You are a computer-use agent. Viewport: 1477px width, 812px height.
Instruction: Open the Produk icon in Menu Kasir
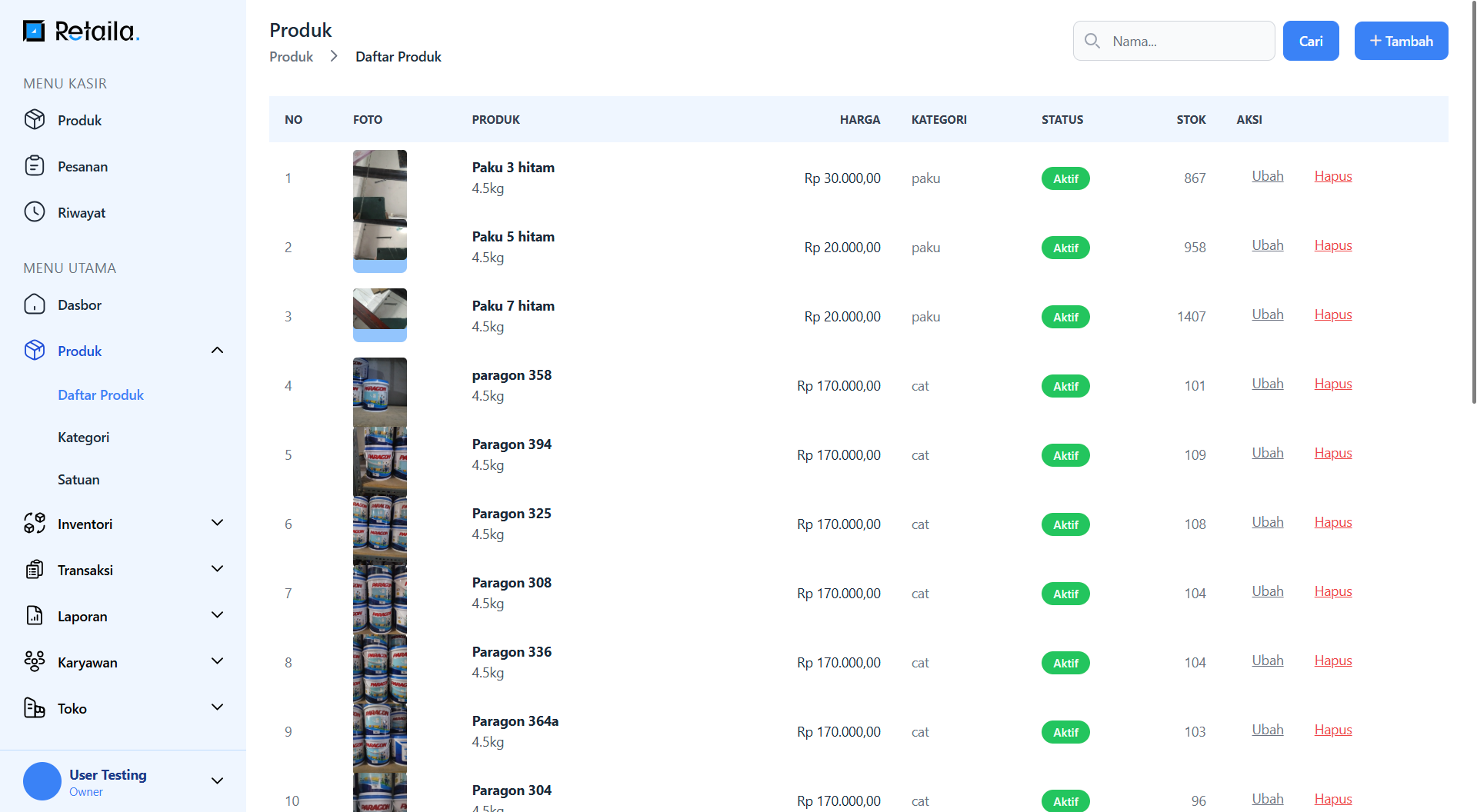(35, 120)
